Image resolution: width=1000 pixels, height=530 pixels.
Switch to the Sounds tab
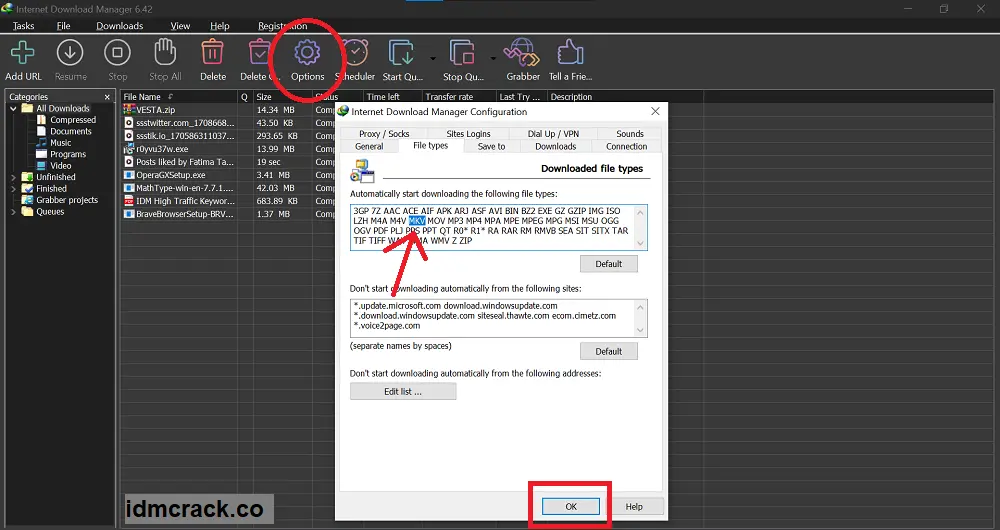click(x=629, y=134)
